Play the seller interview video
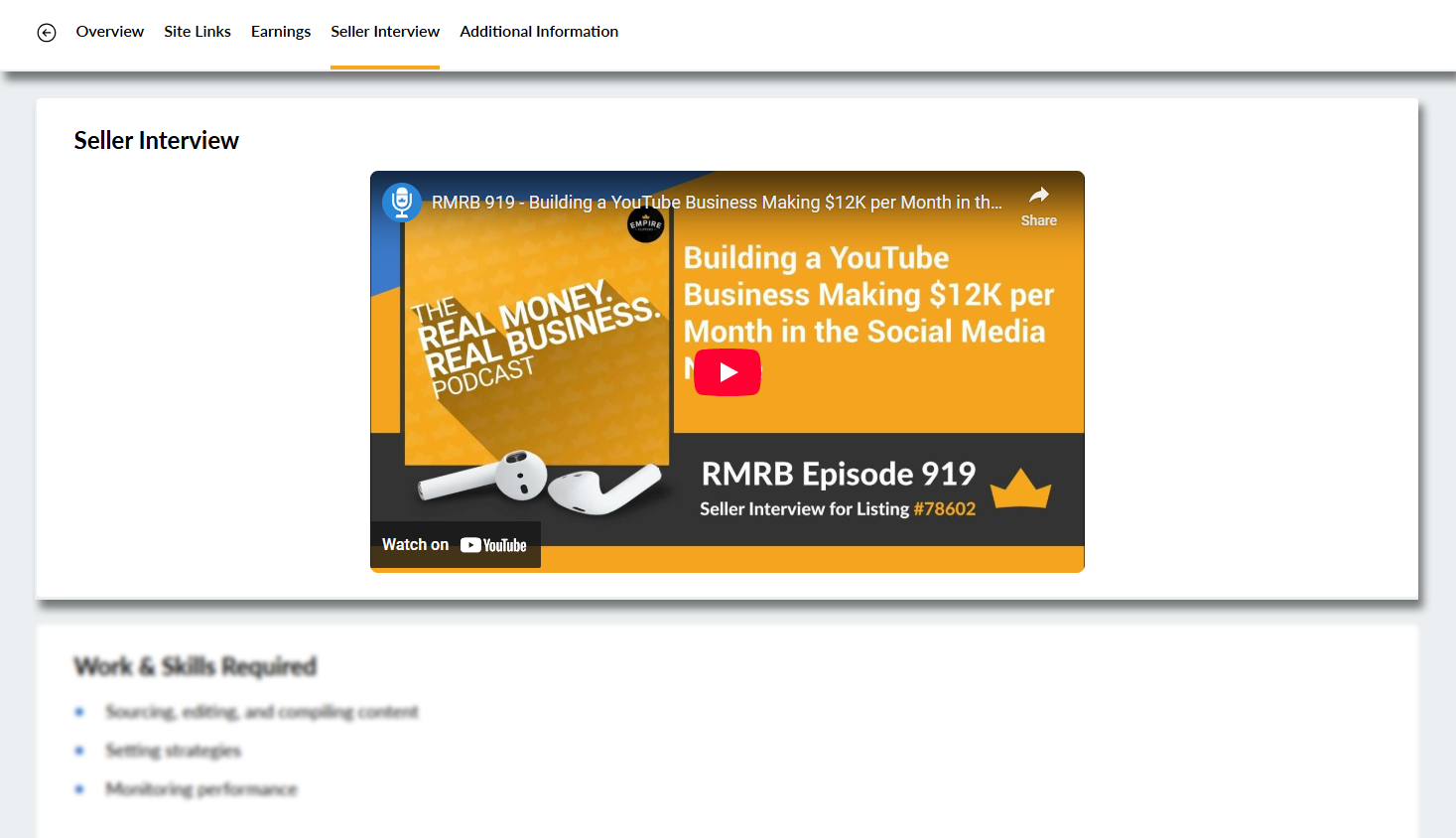 727,372
